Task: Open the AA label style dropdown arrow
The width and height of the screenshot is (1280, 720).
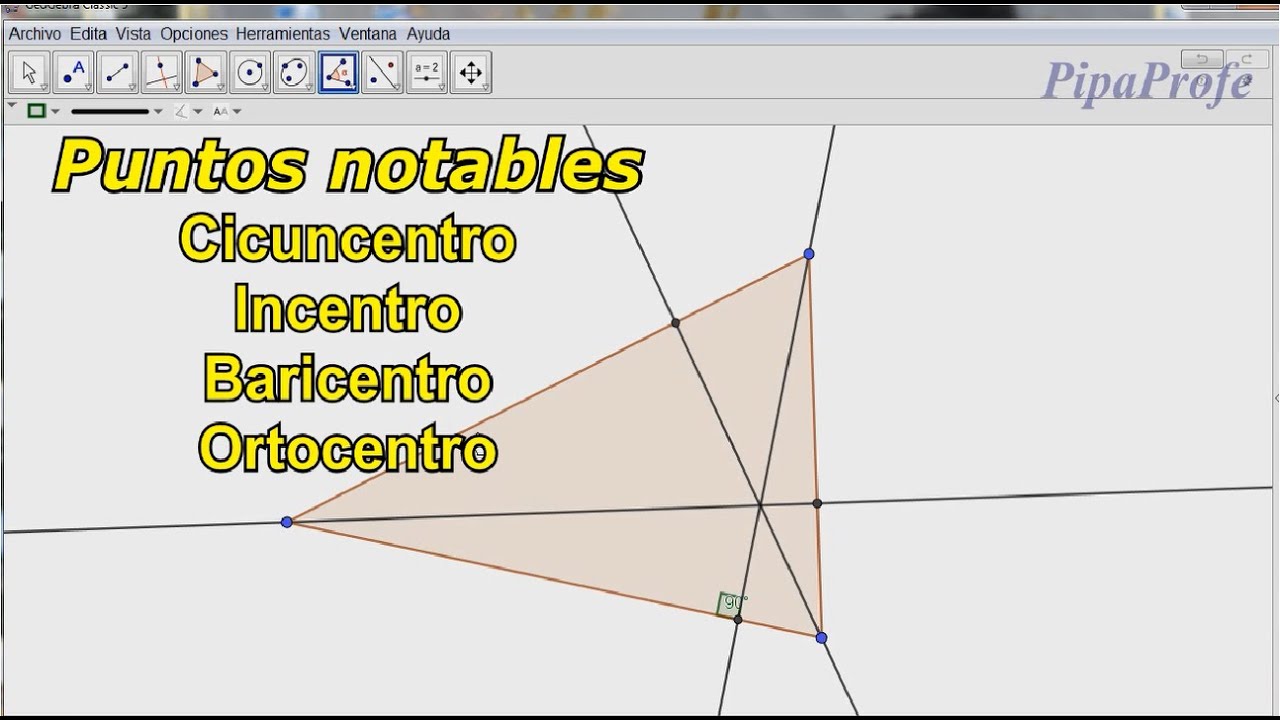Action: pos(236,112)
